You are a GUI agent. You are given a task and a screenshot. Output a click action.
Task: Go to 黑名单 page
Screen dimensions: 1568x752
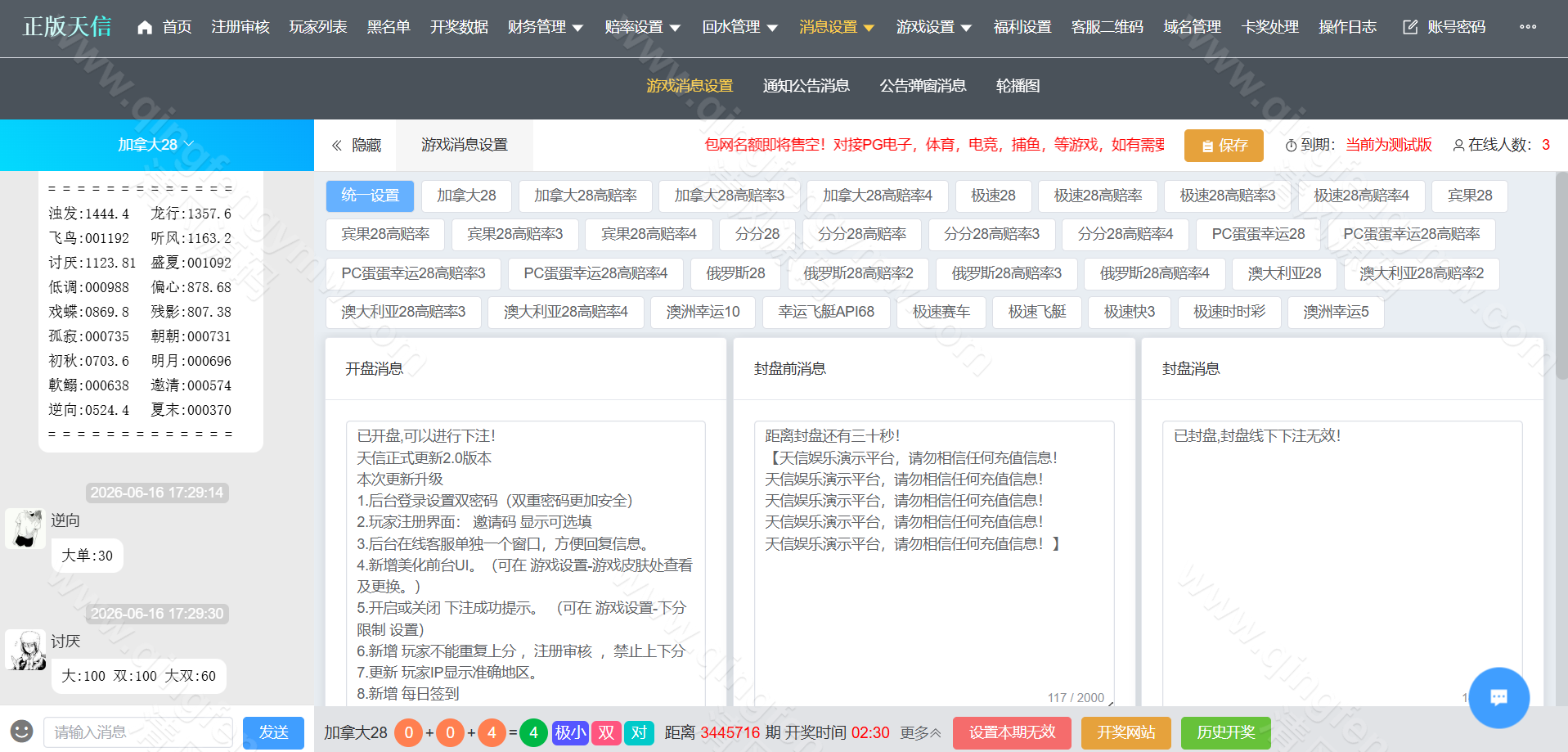[x=389, y=27]
